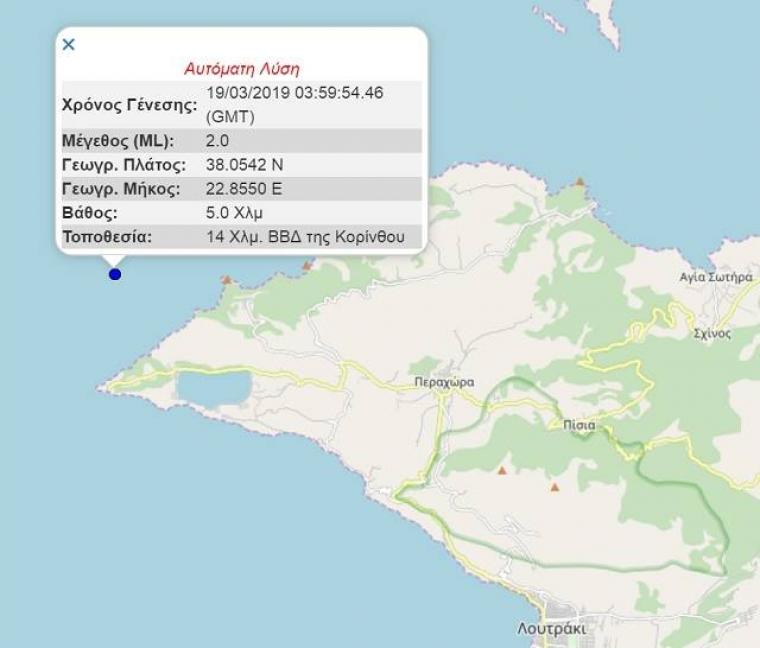Click the Γεωγρ. Πλάτος row label
Viewport: 760px width, 648px height.
click(124, 165)
